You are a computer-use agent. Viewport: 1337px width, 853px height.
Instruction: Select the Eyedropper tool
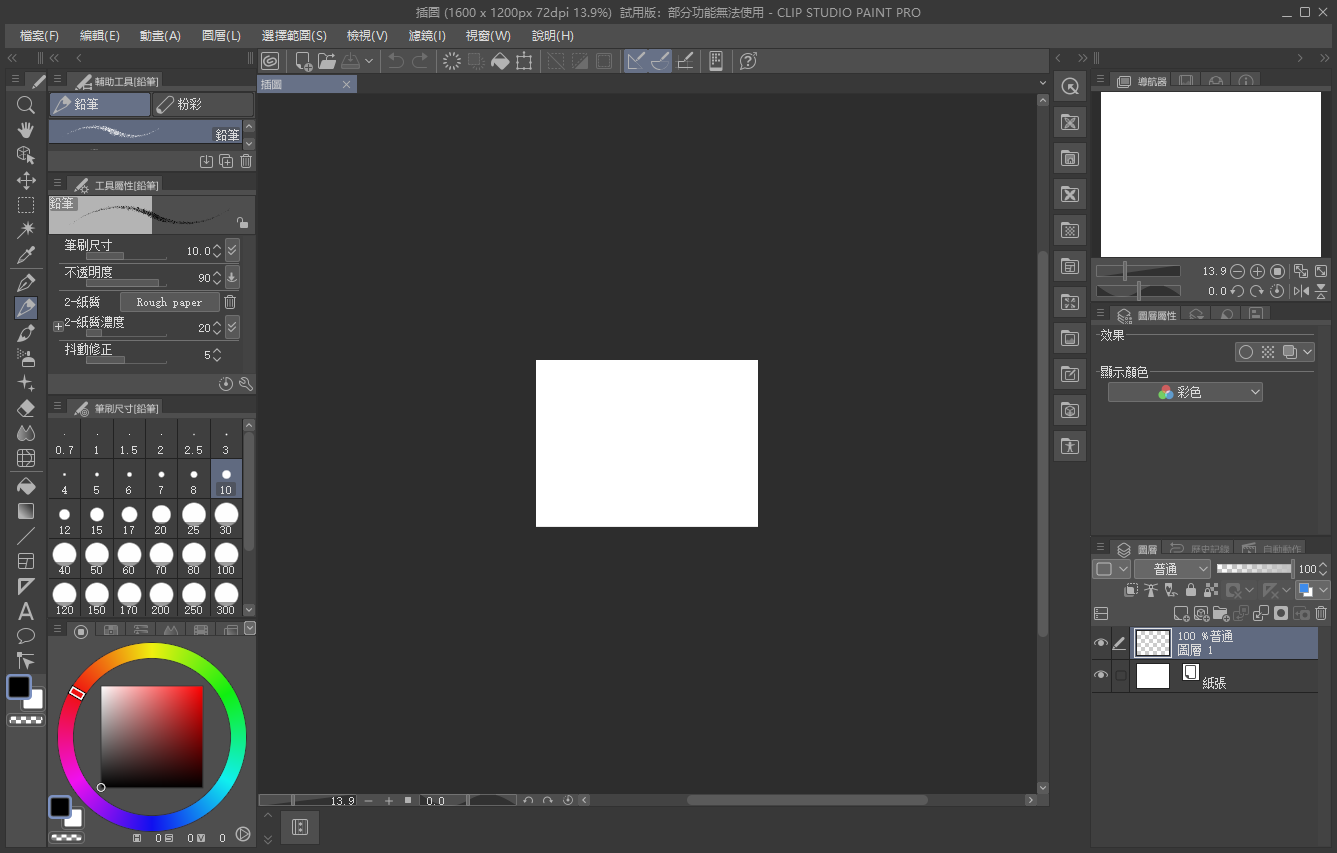[26, 256]
